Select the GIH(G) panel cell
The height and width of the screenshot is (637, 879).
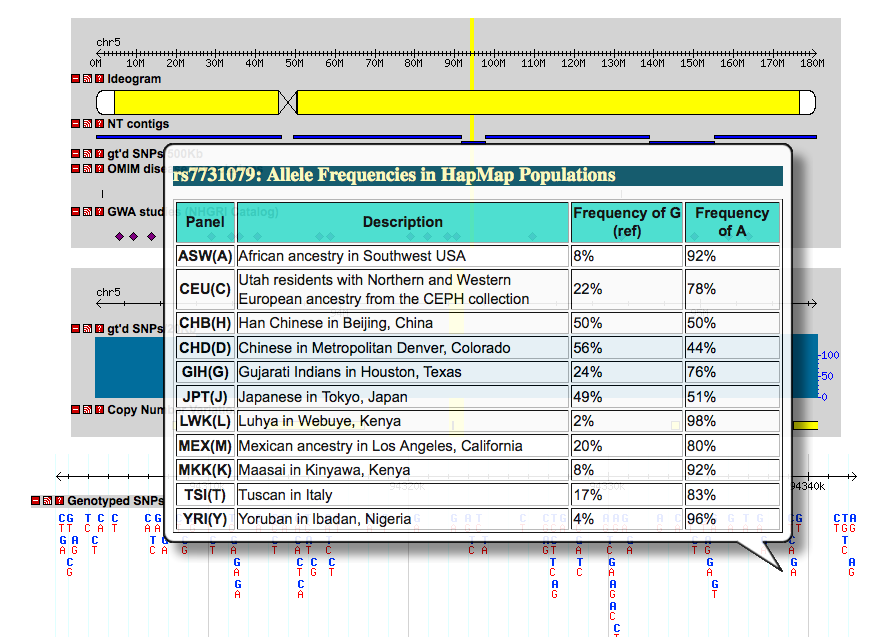click(x=205, y=372)
